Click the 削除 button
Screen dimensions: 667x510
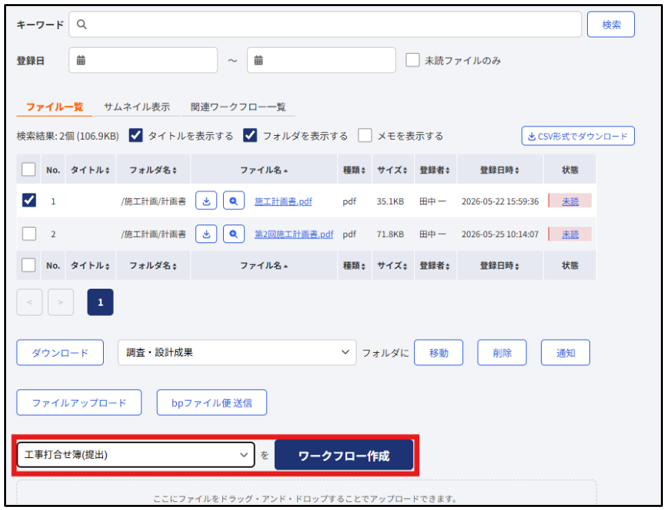coord(502,353)
